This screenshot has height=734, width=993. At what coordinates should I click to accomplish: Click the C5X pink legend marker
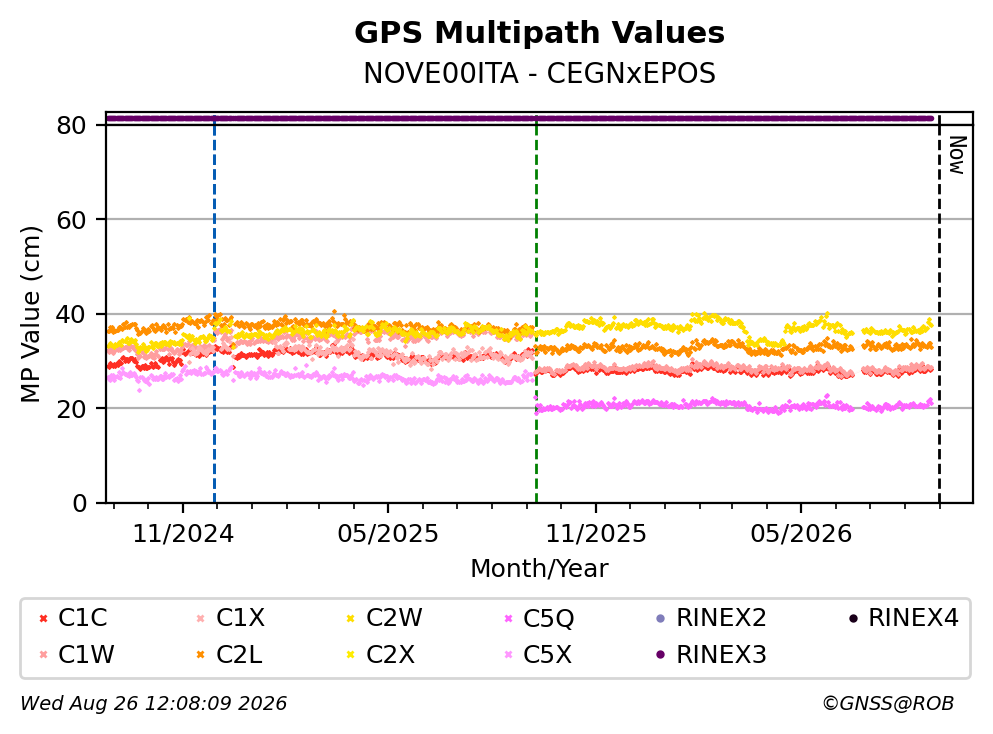pyautogui.click(x=508, y=655)
